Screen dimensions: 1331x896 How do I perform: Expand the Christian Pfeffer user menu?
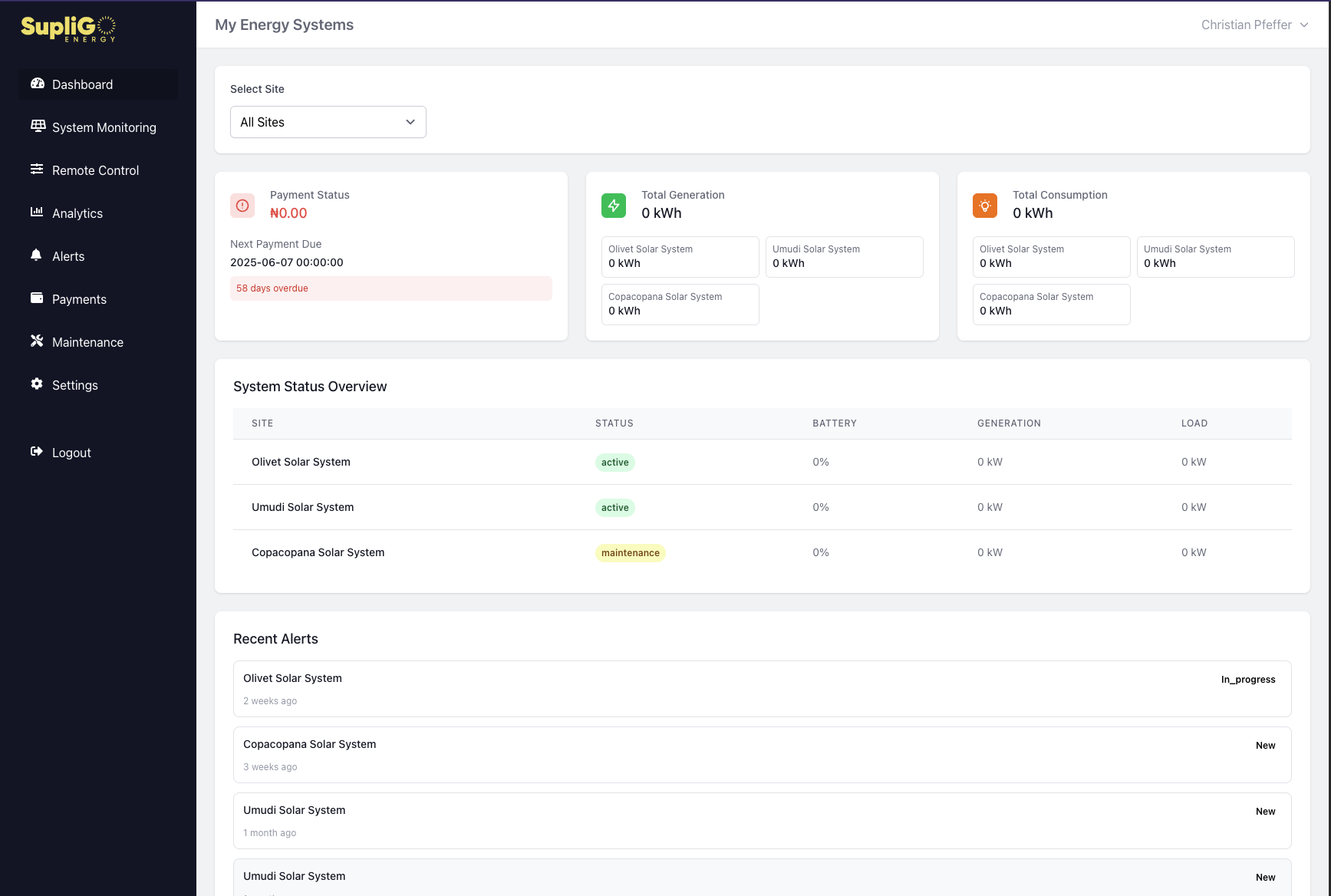[1255, 25]
